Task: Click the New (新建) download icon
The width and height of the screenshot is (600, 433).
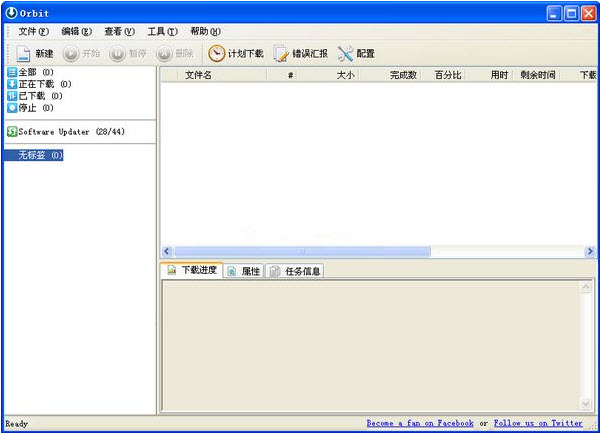Action: (x=23, y=54)
